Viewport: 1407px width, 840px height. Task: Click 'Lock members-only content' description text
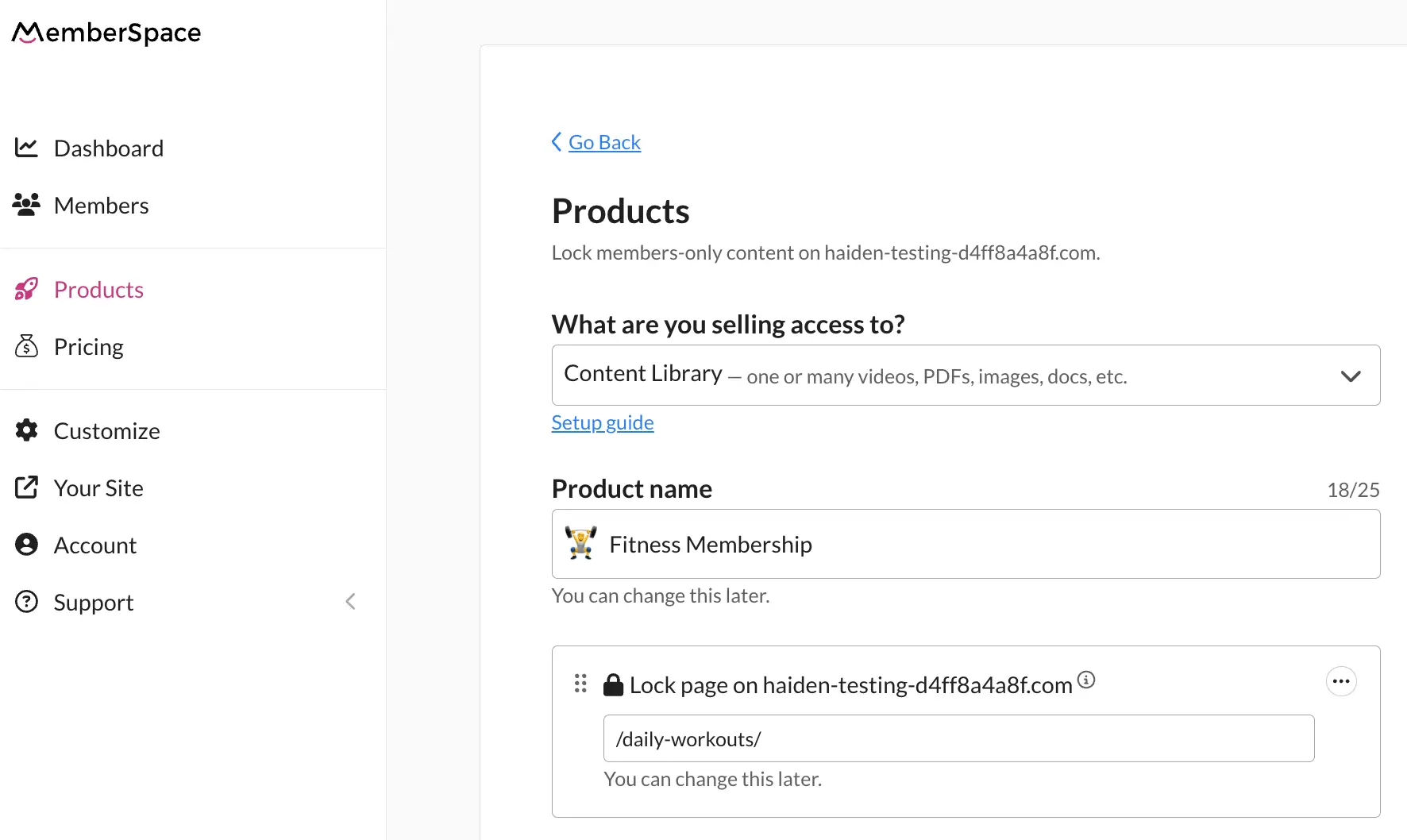(x=826, y=252)
